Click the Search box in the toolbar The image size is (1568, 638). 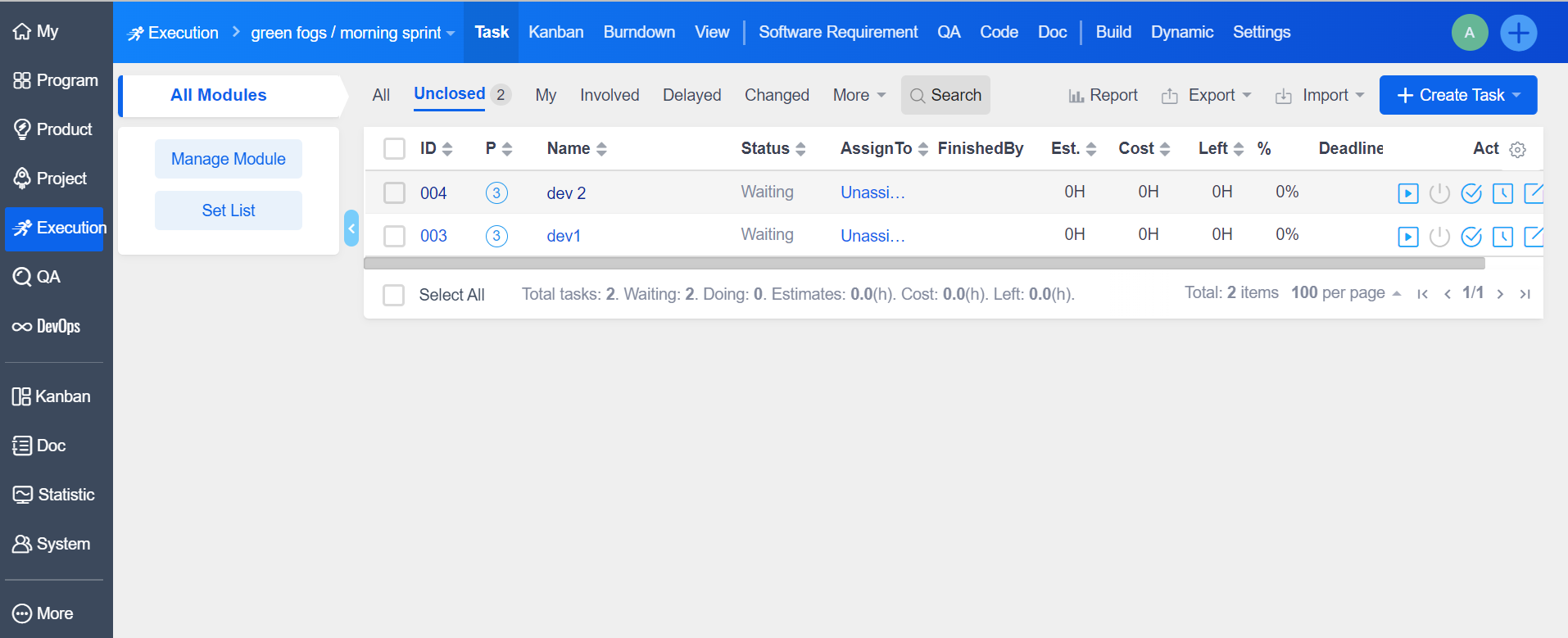pos(945,95)
